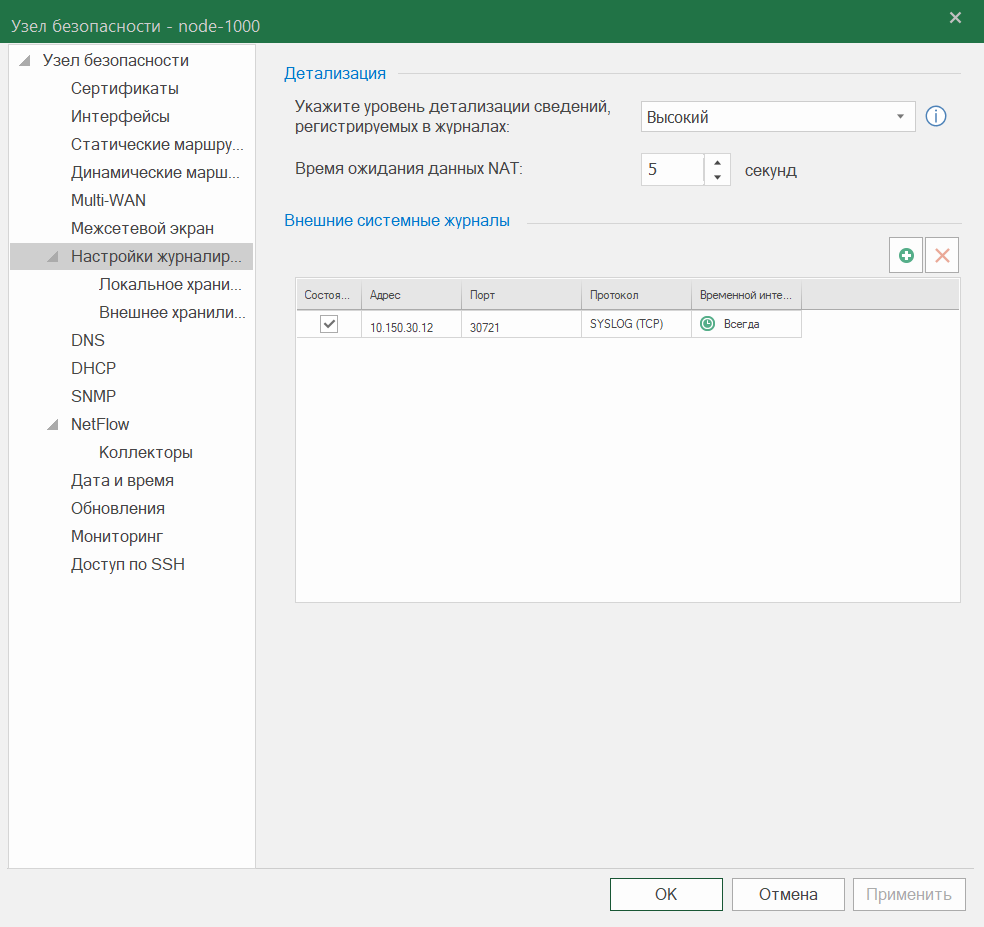Collapse the NetFlow tree branch
The height and width of the screenshot is (927, 984).
coord(51,424)
